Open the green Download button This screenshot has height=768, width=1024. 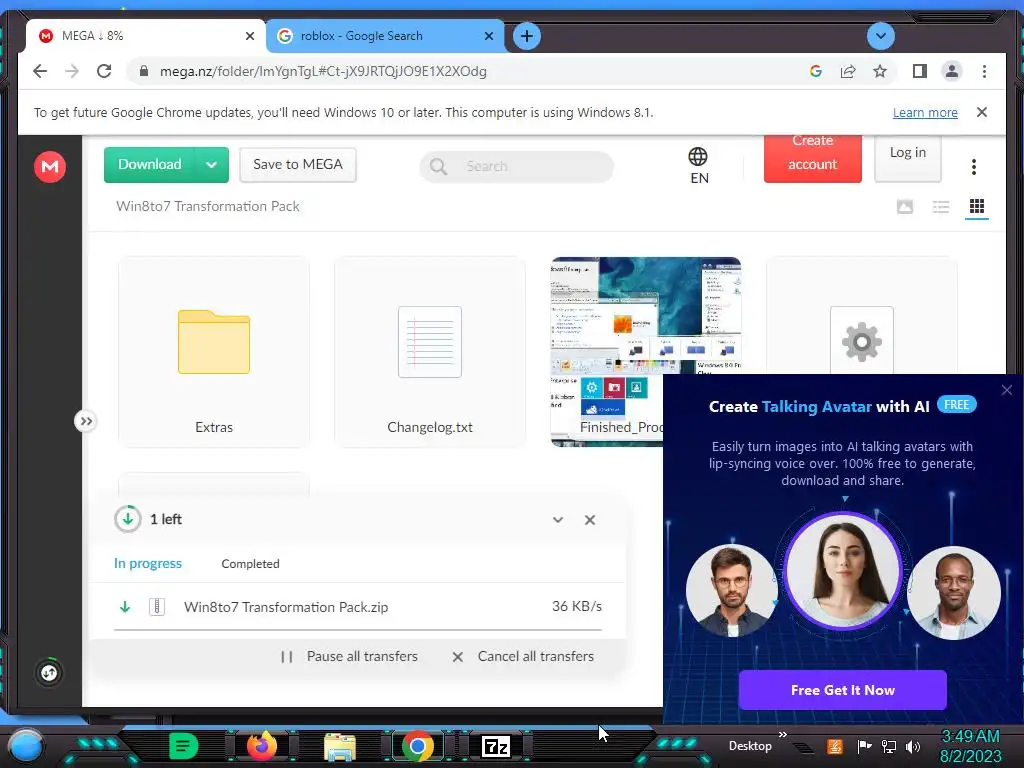tap(150, 165)
